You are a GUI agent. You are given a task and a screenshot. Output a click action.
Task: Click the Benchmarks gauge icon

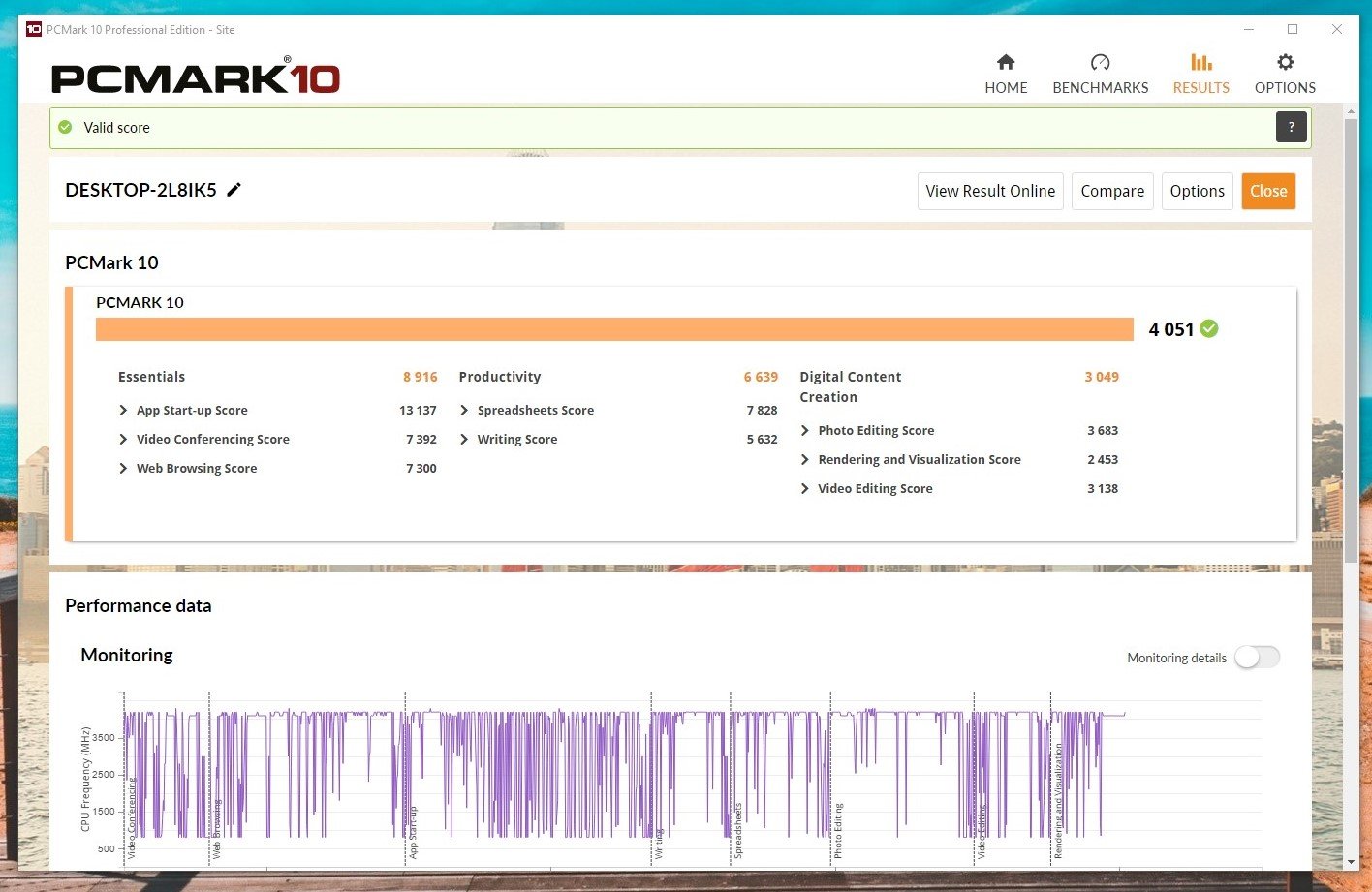point(1100,63)
